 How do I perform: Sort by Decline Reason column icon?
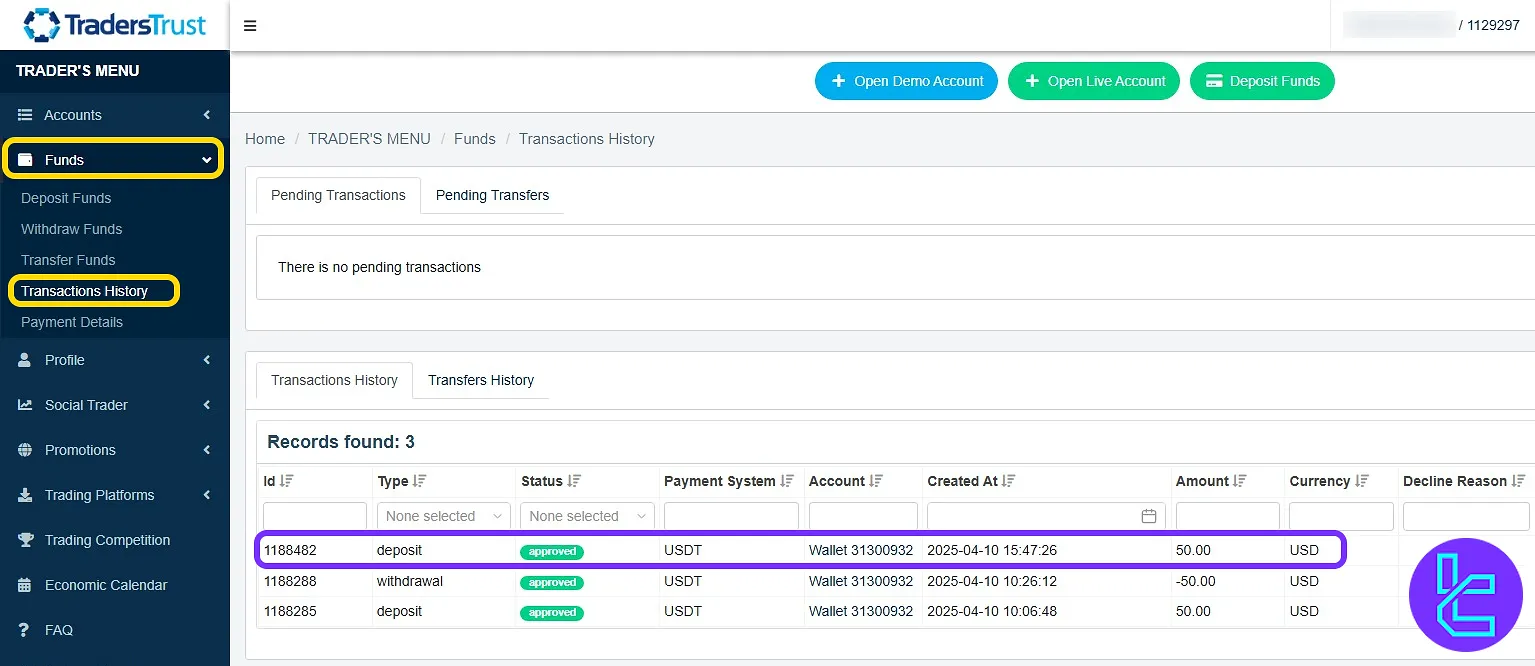(x=1519, y=481)
